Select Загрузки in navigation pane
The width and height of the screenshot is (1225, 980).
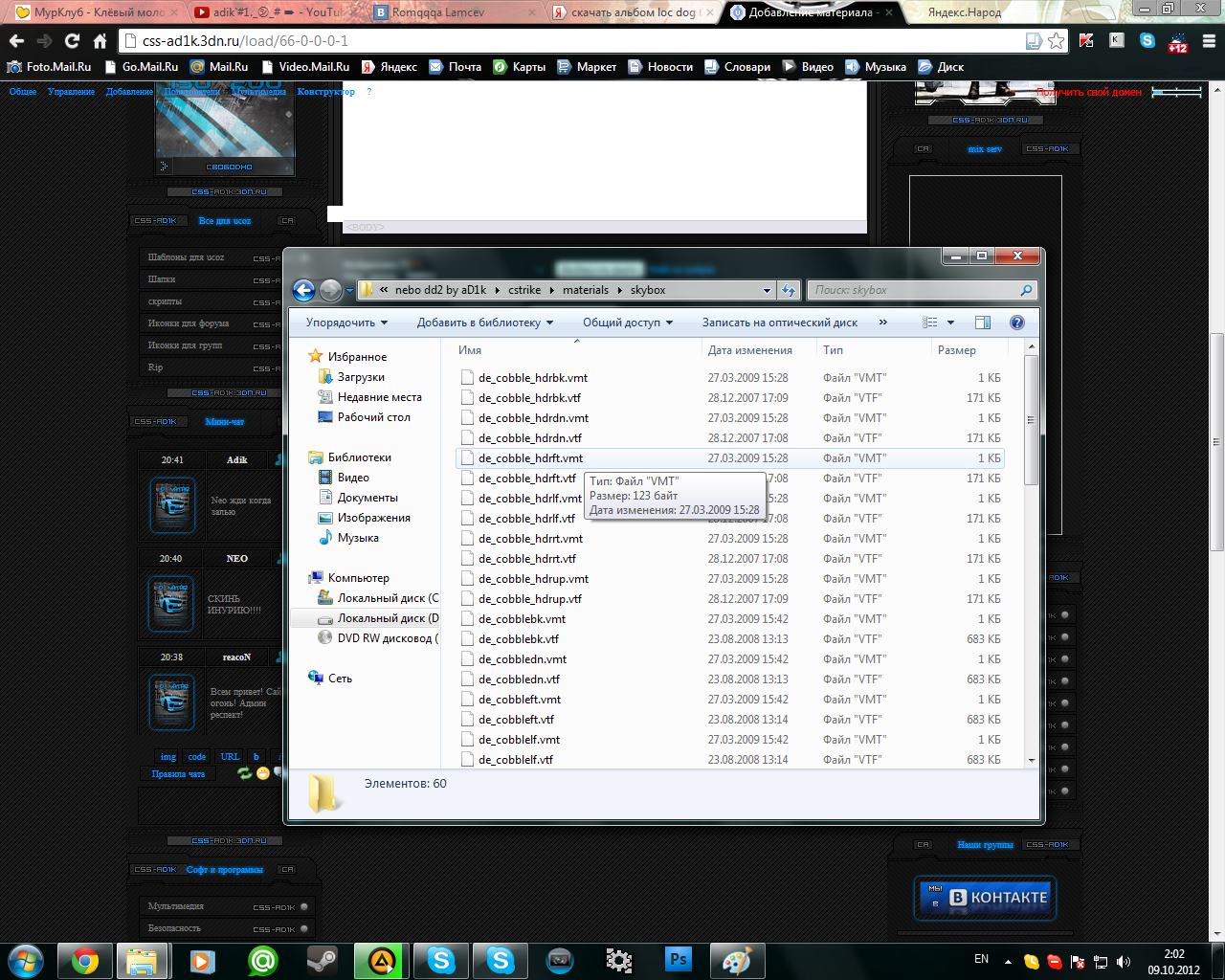pos(361,377)
